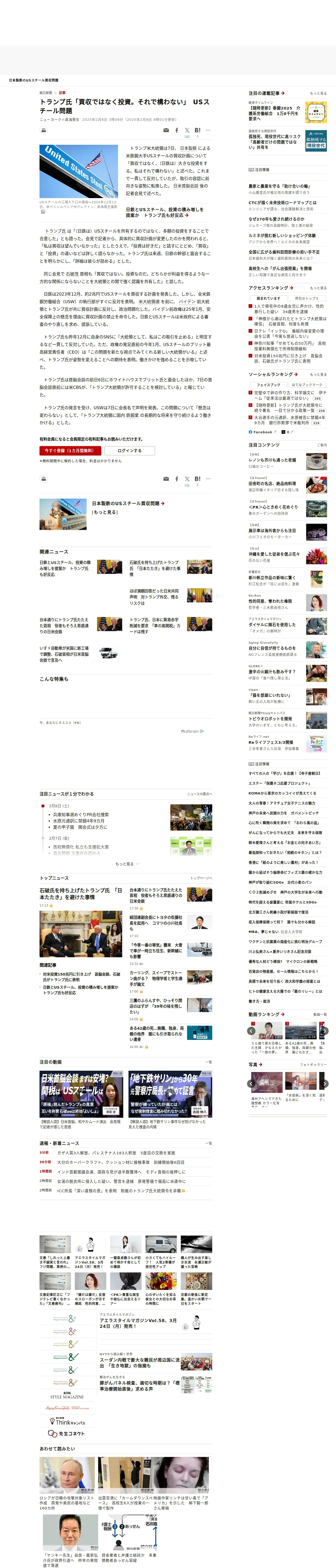This screenshot has height=1568, width=336.
Task: Open 農家と農業を守る「助け合いの輪」 PR link
Action: (279, 186)
